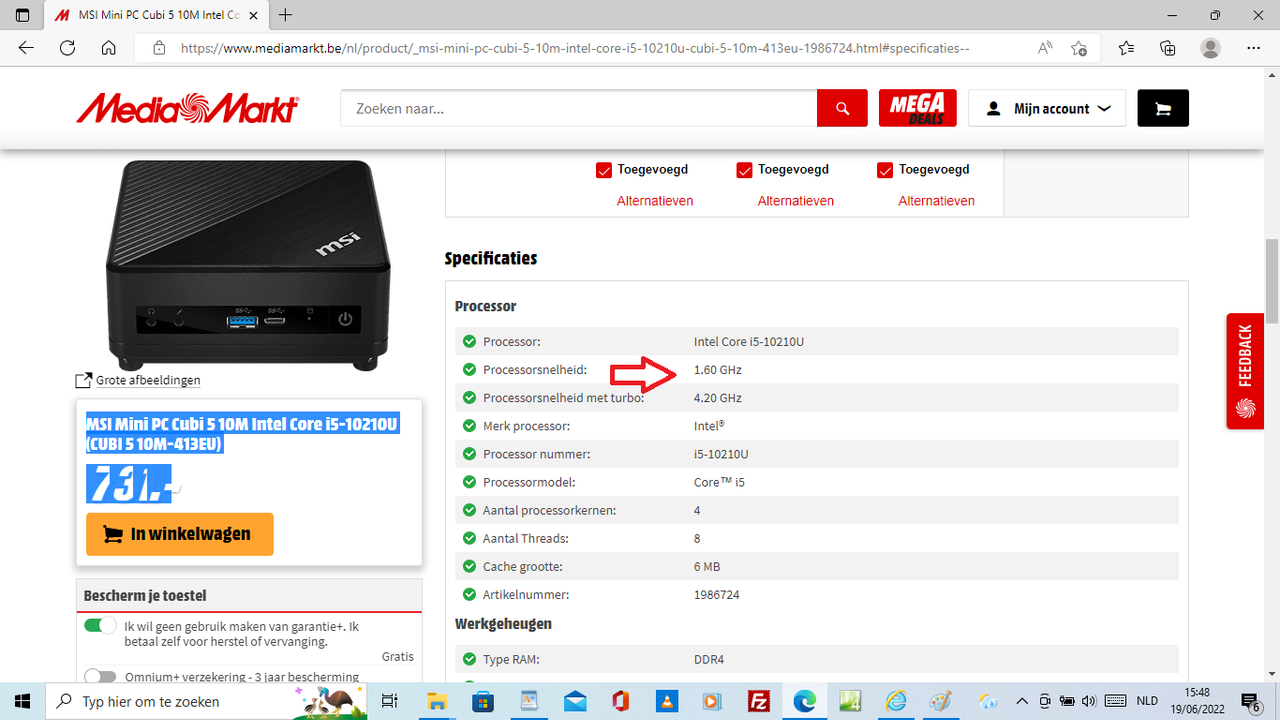Click the Intel Core i5-10210U processor value

(x=749, y=342)
